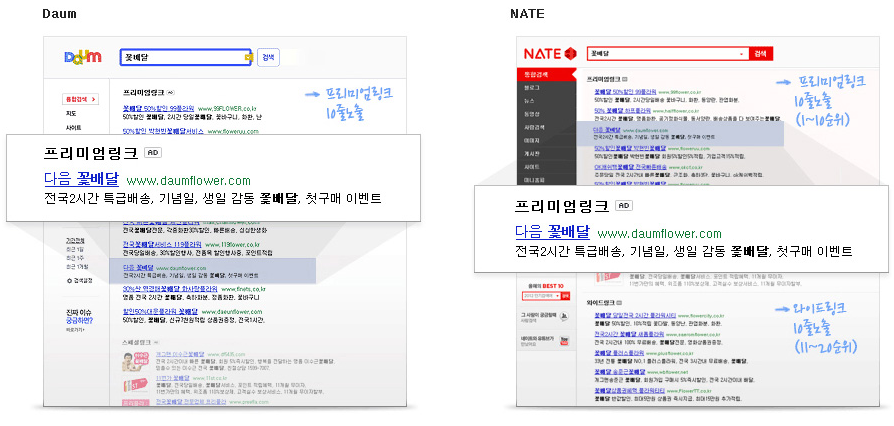The image size is (894, 426).
Task: Click the AD badge in NATE enlarged callout
Action: 624,206
